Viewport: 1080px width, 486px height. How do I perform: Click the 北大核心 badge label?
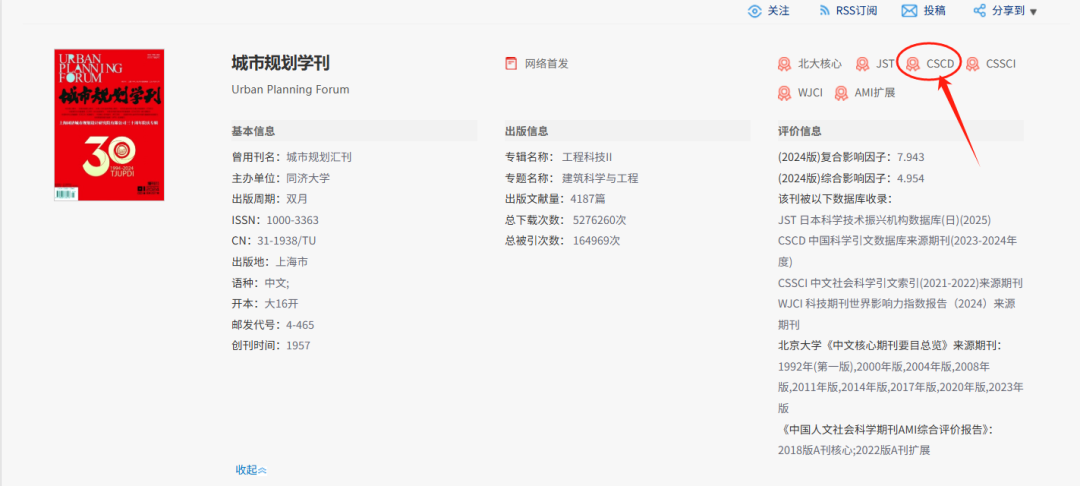(820, 64)
